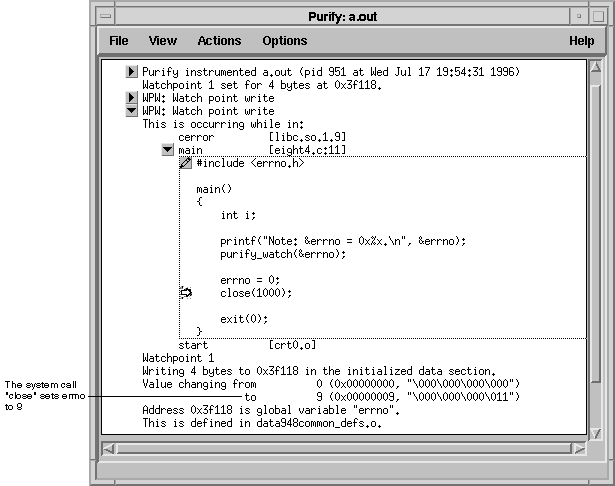The image size is (615, 486).
Task: Open the window menu button in title bar
Action: coord(106,16)
